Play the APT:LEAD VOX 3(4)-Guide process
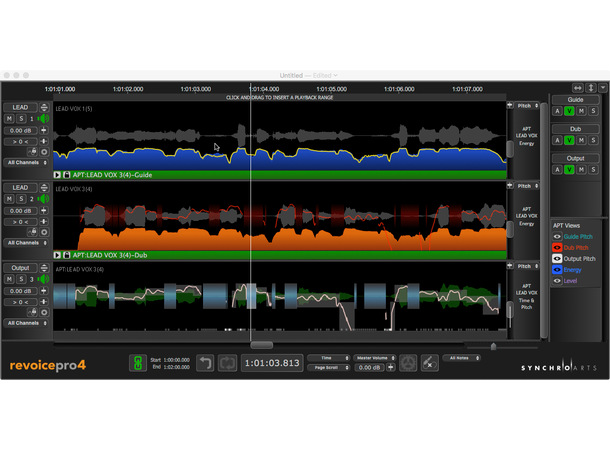Image resolution: width=610 pixels, height=450 pixels. 57,175
